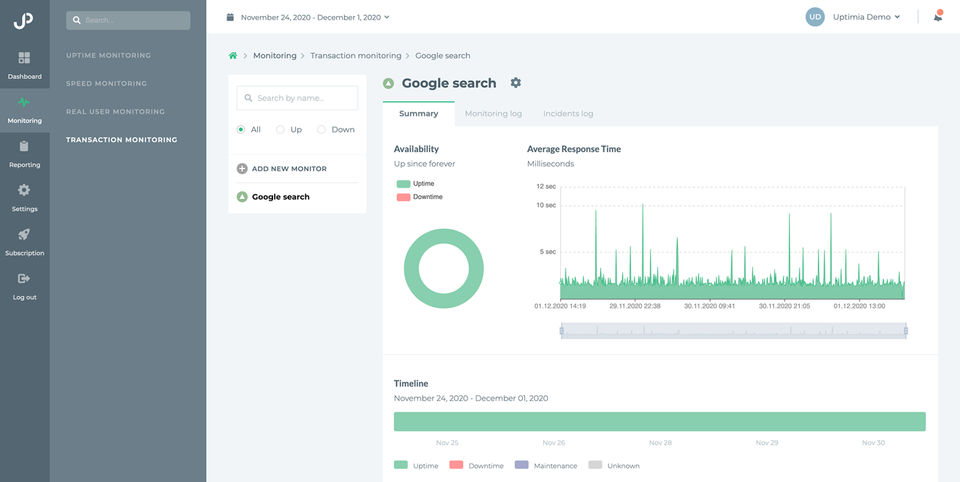Switch to the Incidents log tab

568,114
